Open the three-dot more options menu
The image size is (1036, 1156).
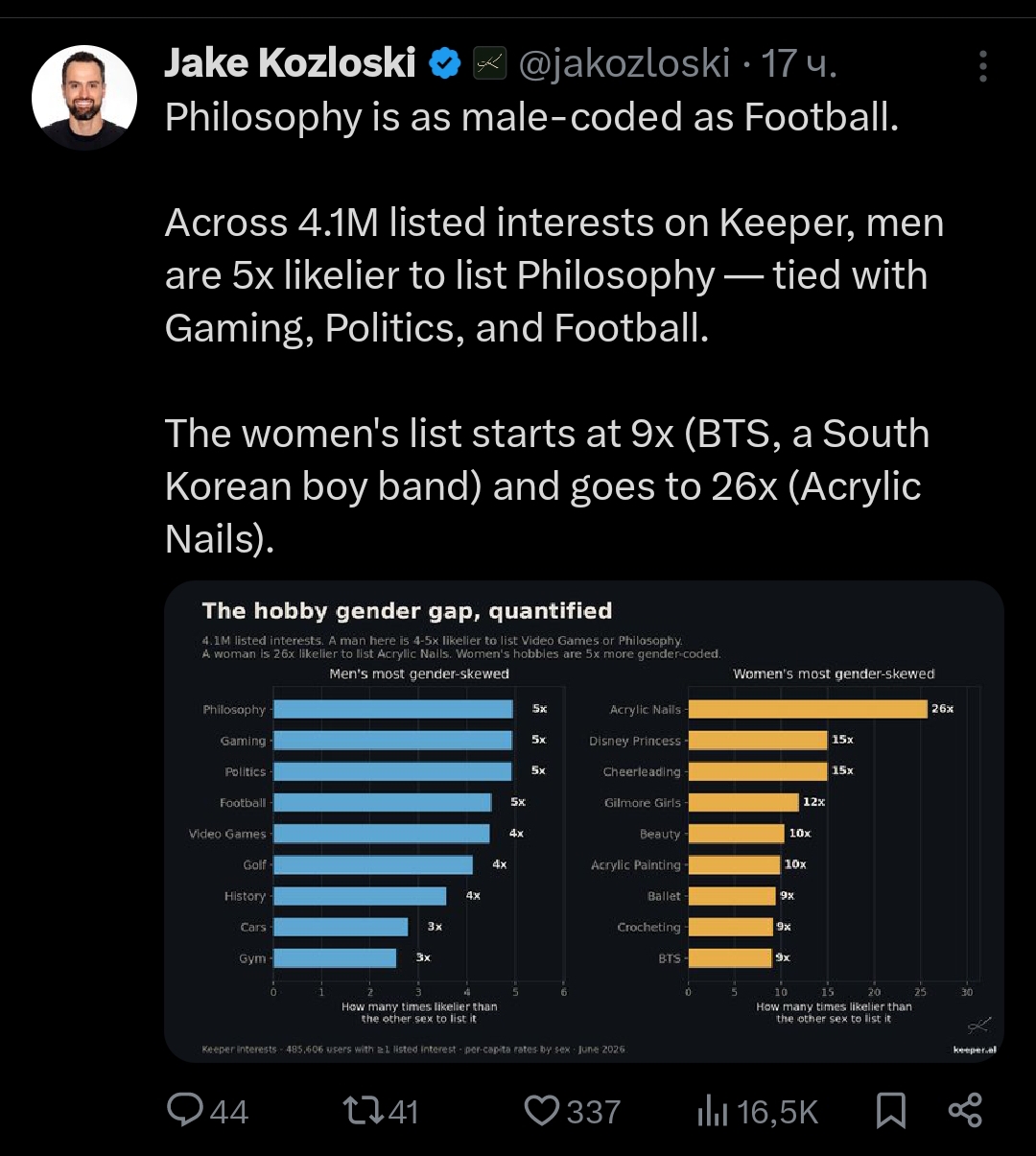click(x=983, y=66)
